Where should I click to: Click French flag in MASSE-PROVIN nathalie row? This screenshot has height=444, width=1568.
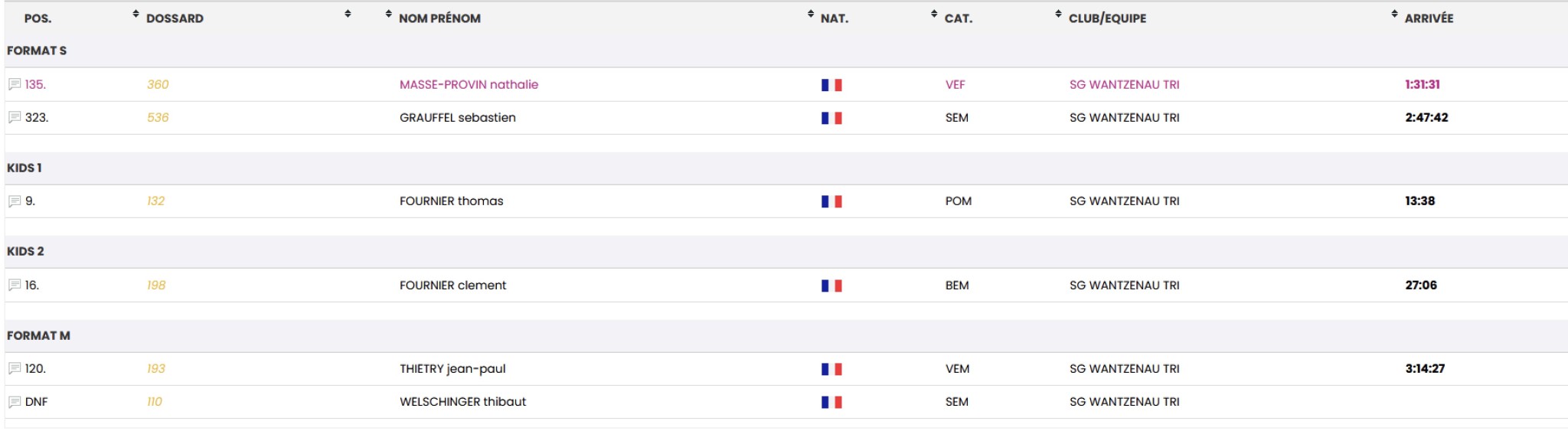point(831,85)
